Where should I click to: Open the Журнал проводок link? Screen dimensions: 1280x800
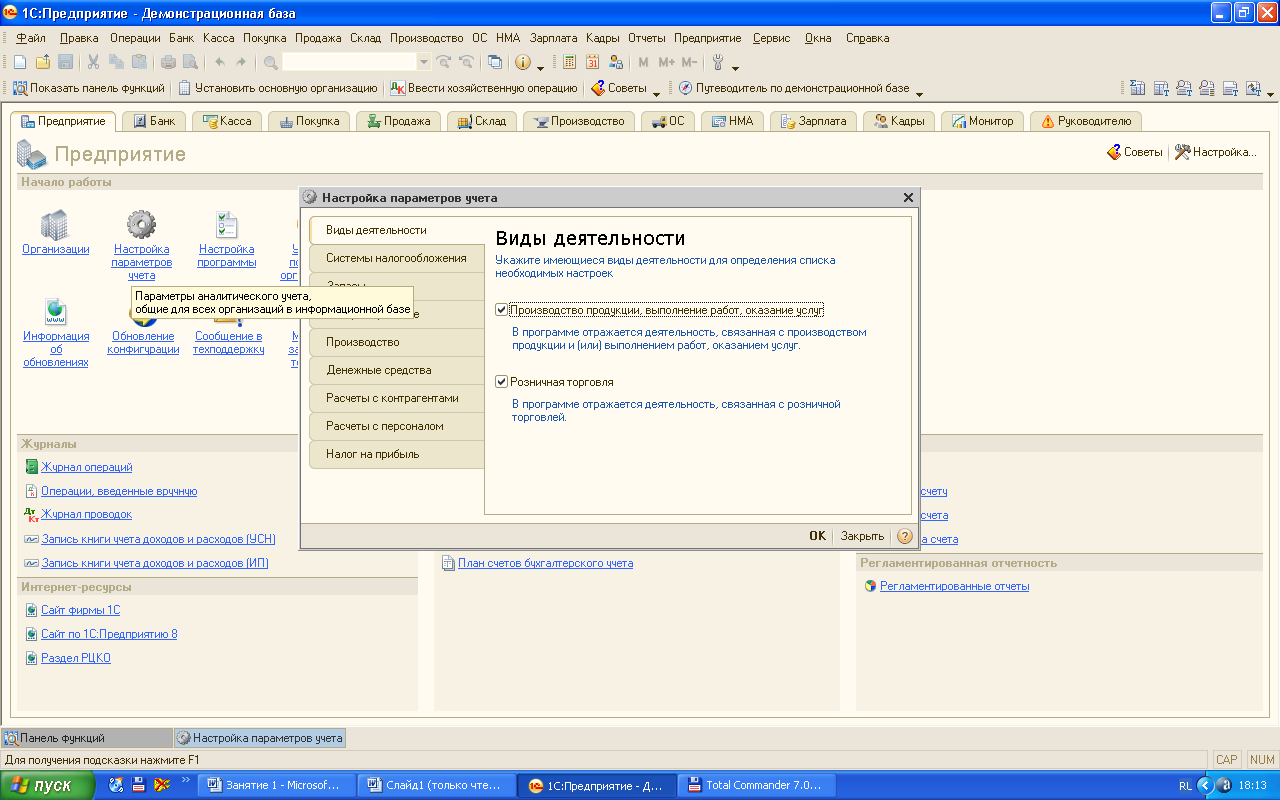87,514
